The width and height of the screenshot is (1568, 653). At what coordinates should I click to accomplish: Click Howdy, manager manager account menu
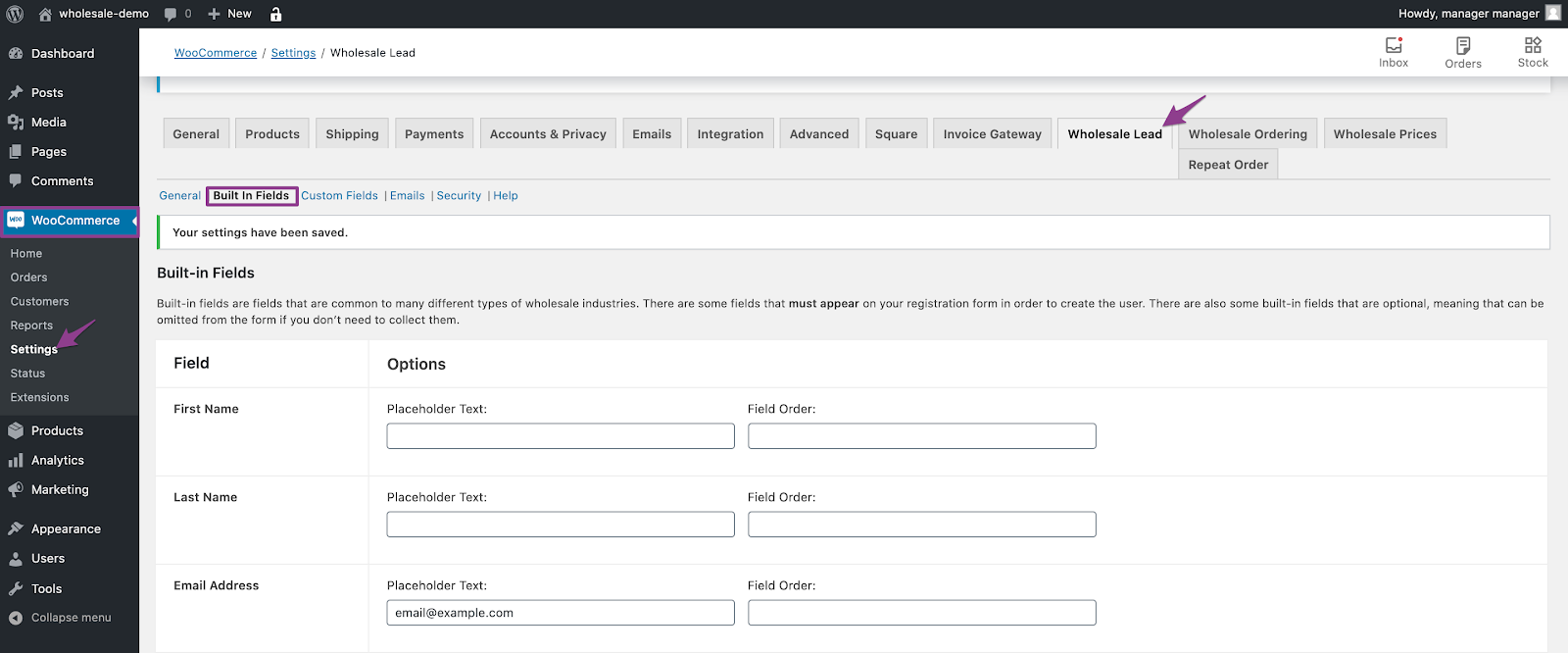(1479, 14)
